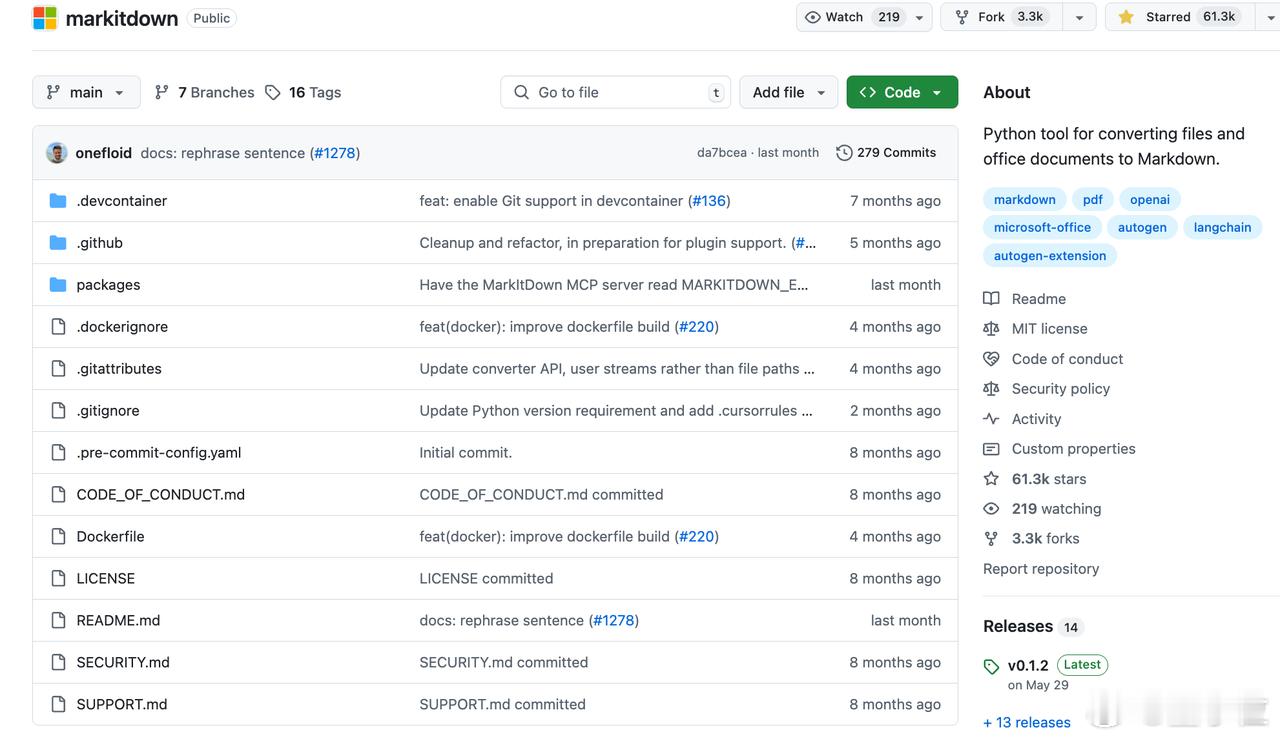Click the pulse icon beside Activity
Image resolution: width=1280 pixels, height=741 pixels.
point(991,419)
